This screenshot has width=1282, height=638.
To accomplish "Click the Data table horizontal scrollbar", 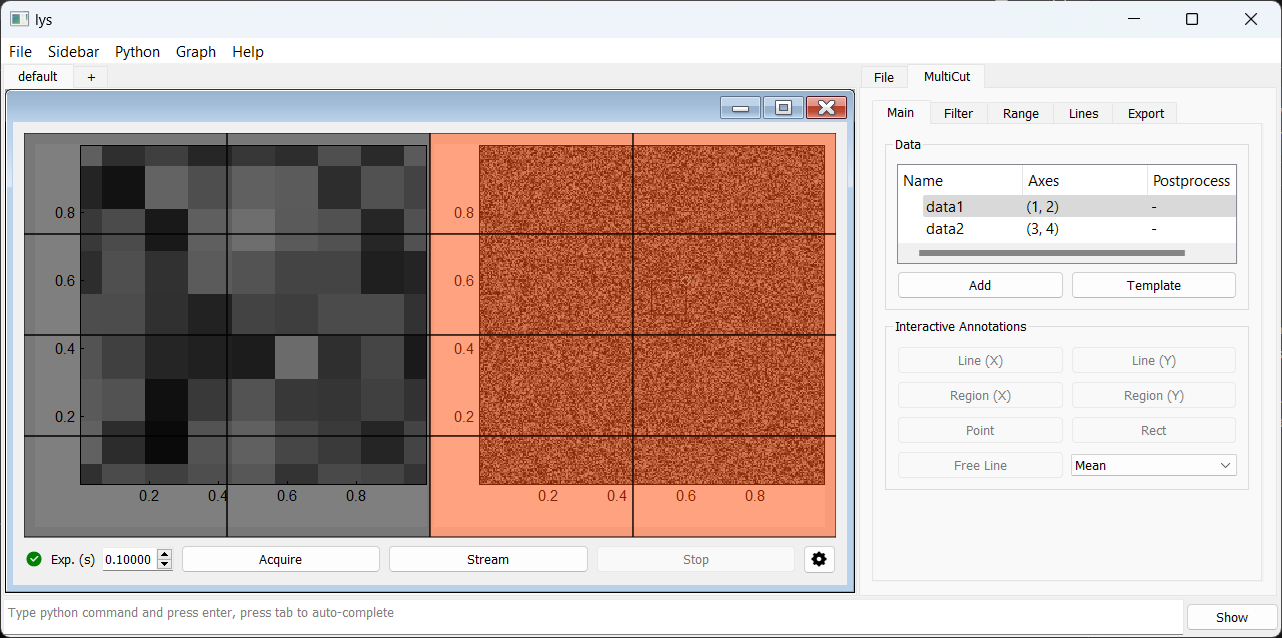I will point(1050,253).
